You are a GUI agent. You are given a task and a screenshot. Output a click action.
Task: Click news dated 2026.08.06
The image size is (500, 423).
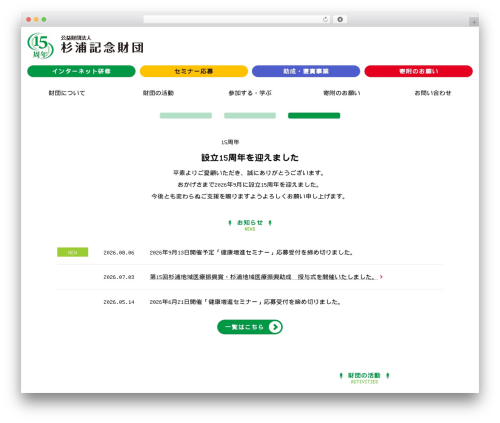(x=251, y=253)
